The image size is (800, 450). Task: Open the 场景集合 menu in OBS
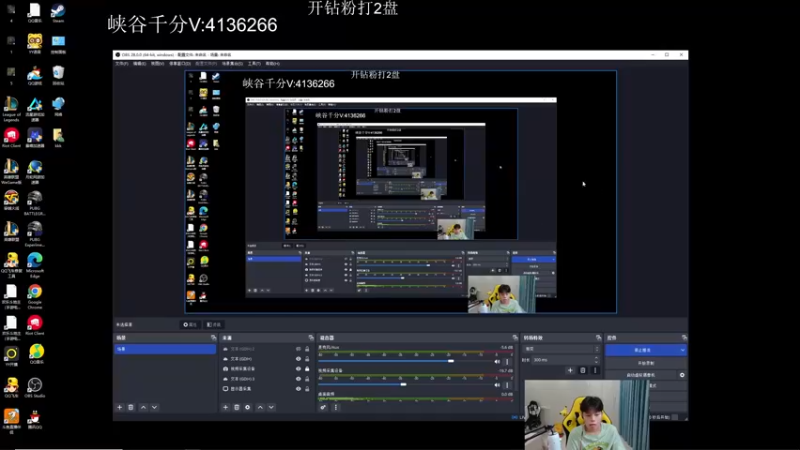(232, 64)
